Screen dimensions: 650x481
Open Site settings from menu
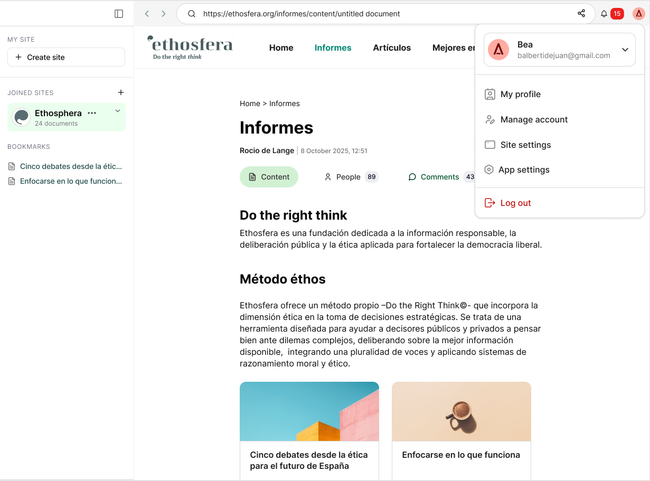click(x=525, y=145)
